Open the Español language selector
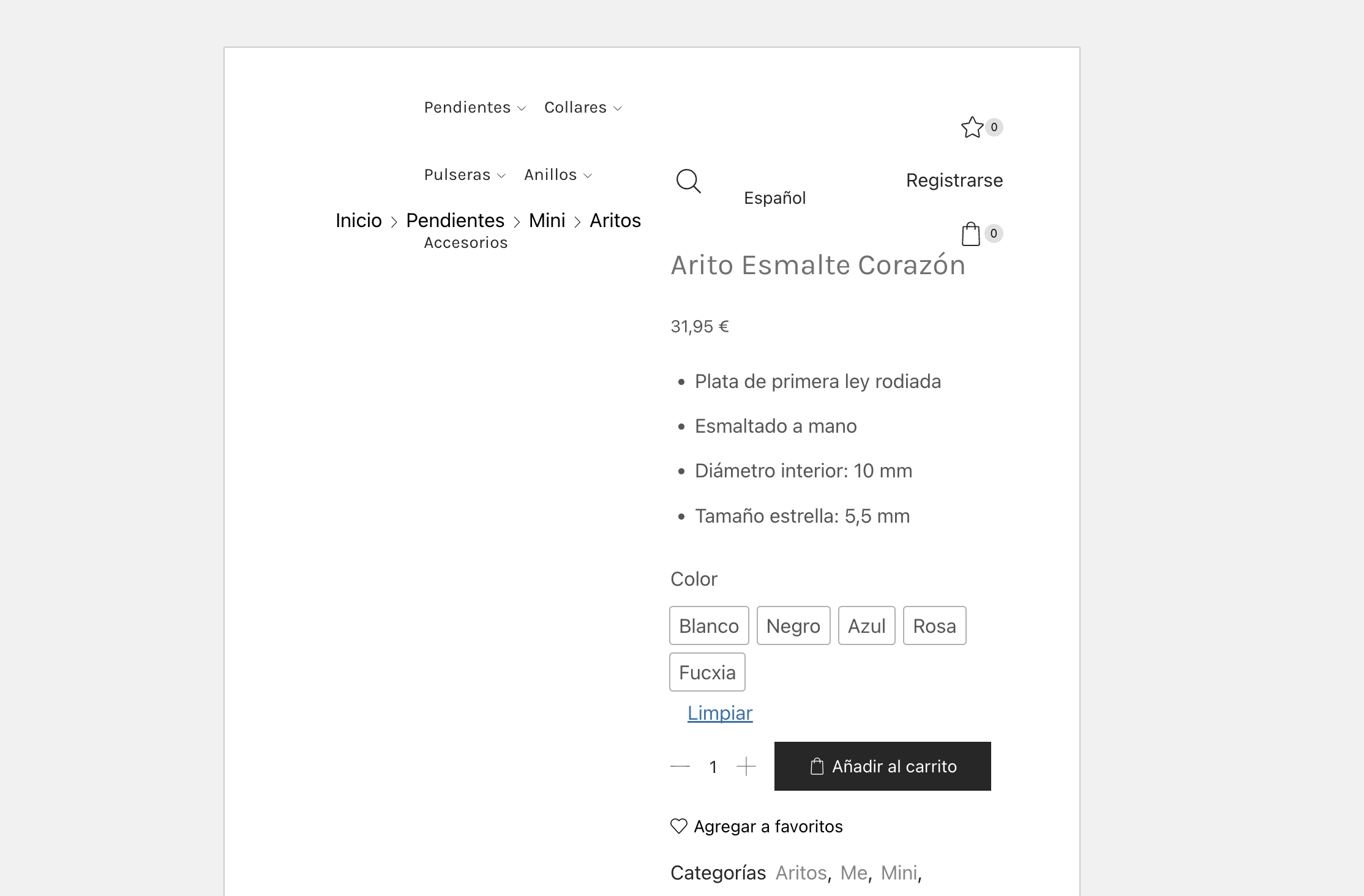Viewport: 1364px width, 896px height. pyautogui.click(x=775, y=198)
